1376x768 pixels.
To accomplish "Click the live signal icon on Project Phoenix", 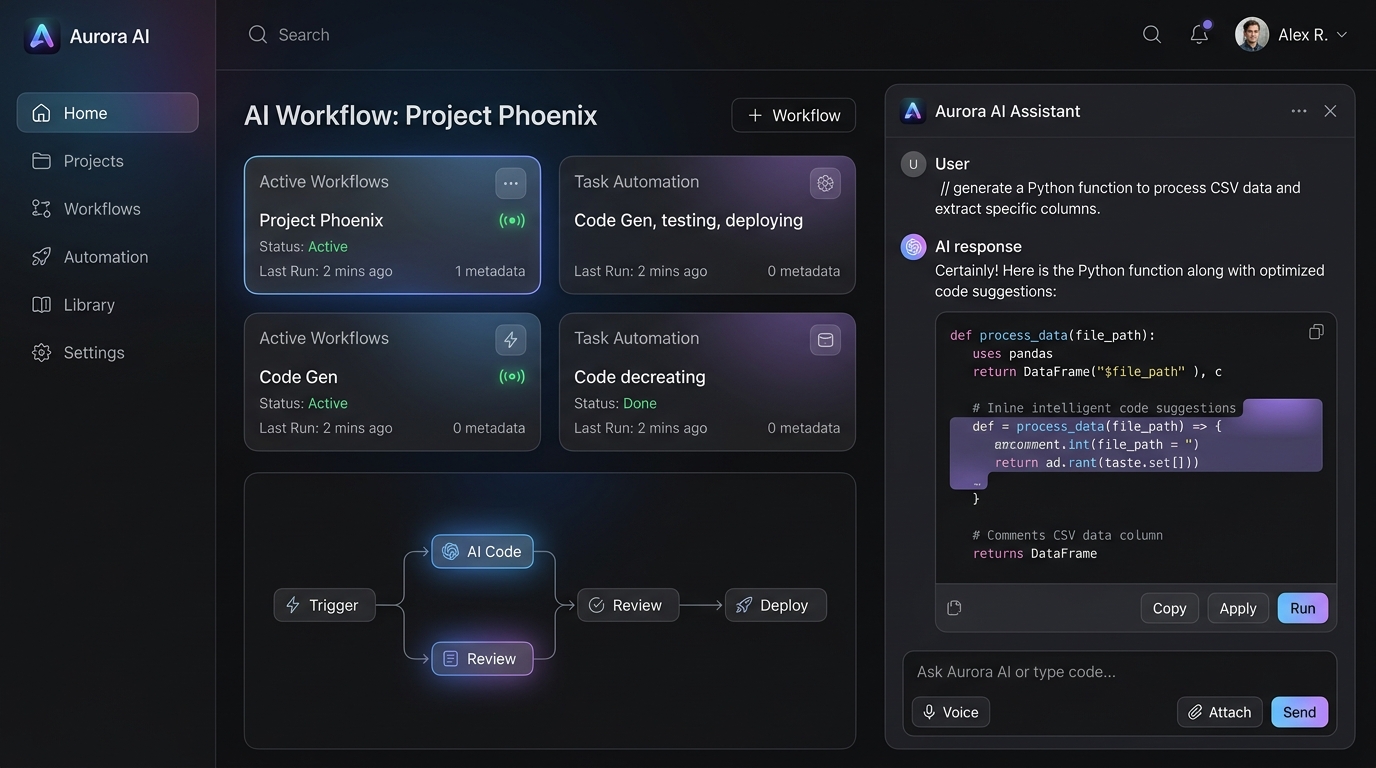I will click(512, 220).
